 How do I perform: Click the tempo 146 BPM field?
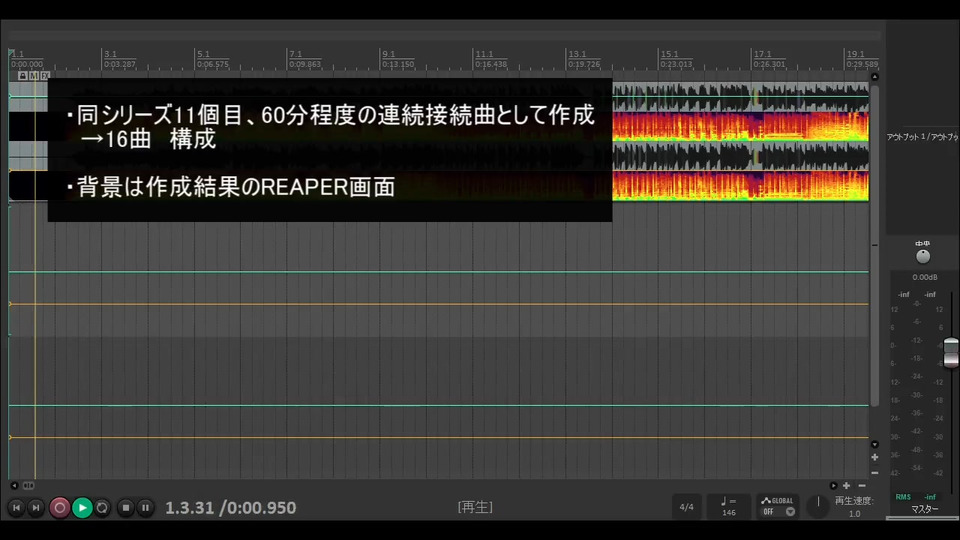(729, 507)
